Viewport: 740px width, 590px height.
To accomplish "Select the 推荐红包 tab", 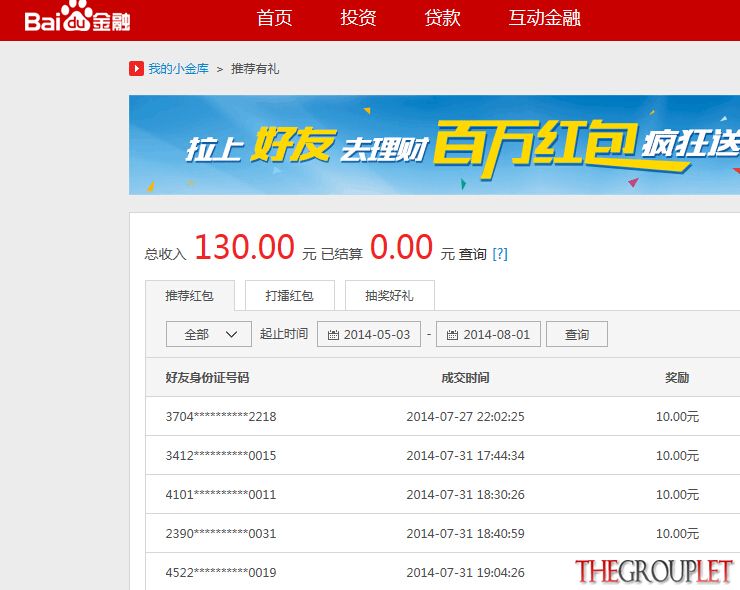I will click(190, 295).
